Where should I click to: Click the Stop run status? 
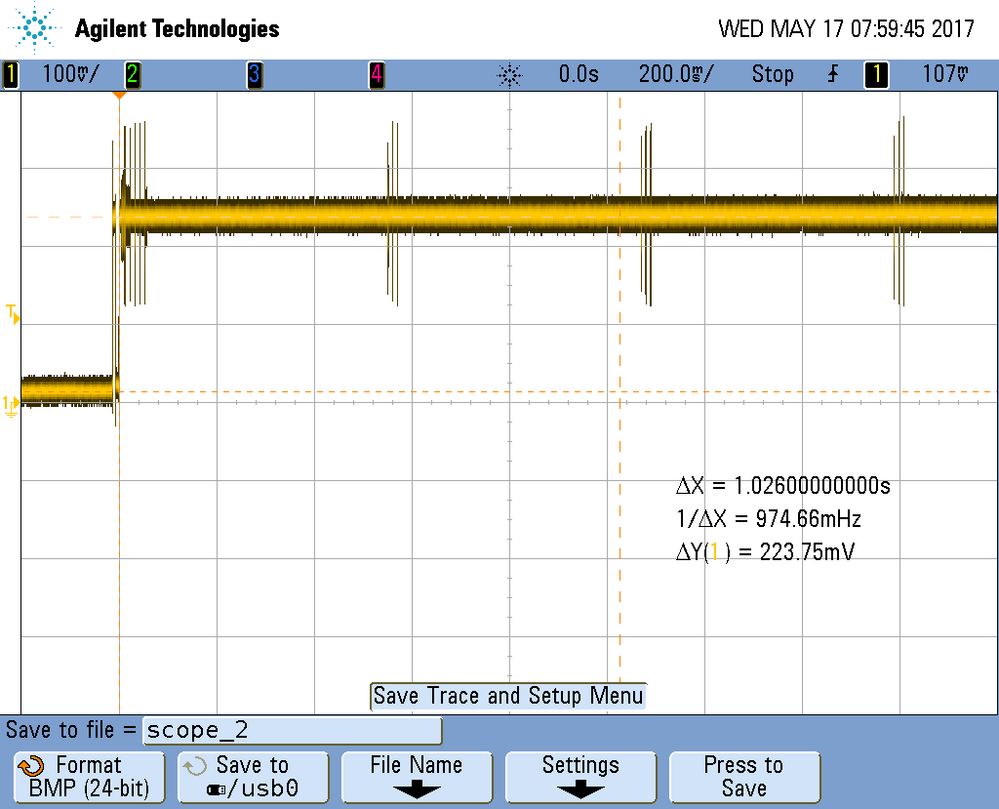point(772,75)
